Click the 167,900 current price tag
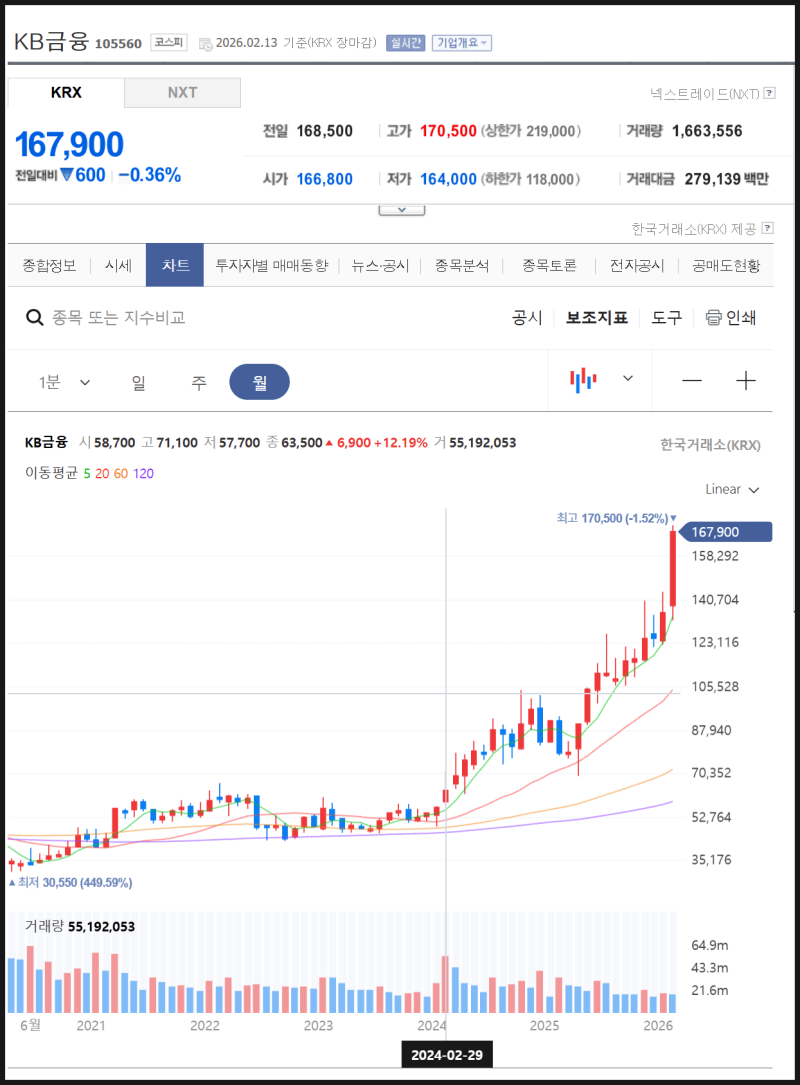800x1085 pixels. [725, 532]
